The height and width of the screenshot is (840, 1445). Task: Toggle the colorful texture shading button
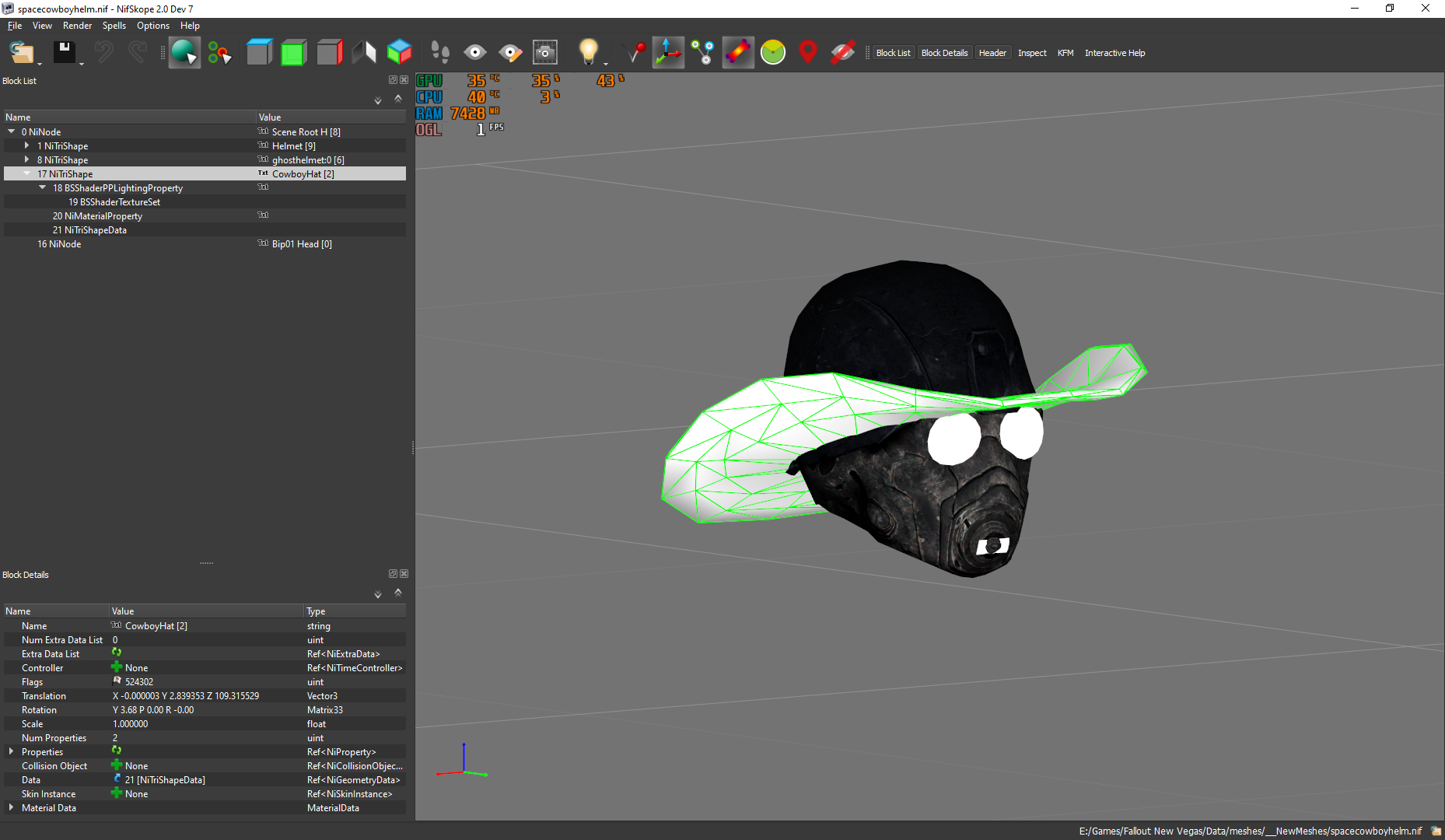738,53
